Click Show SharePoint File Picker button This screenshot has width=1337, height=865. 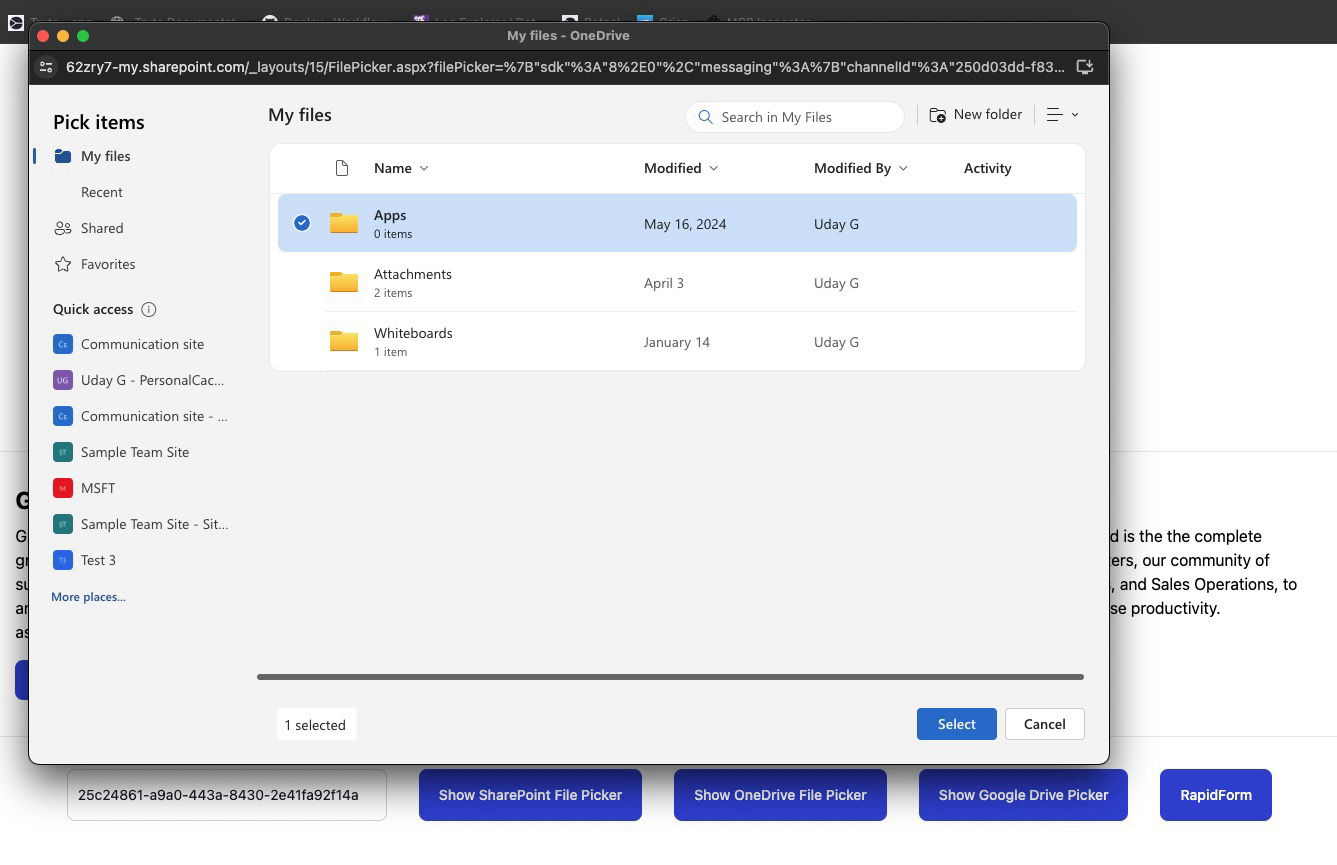[x=530, y=795]
